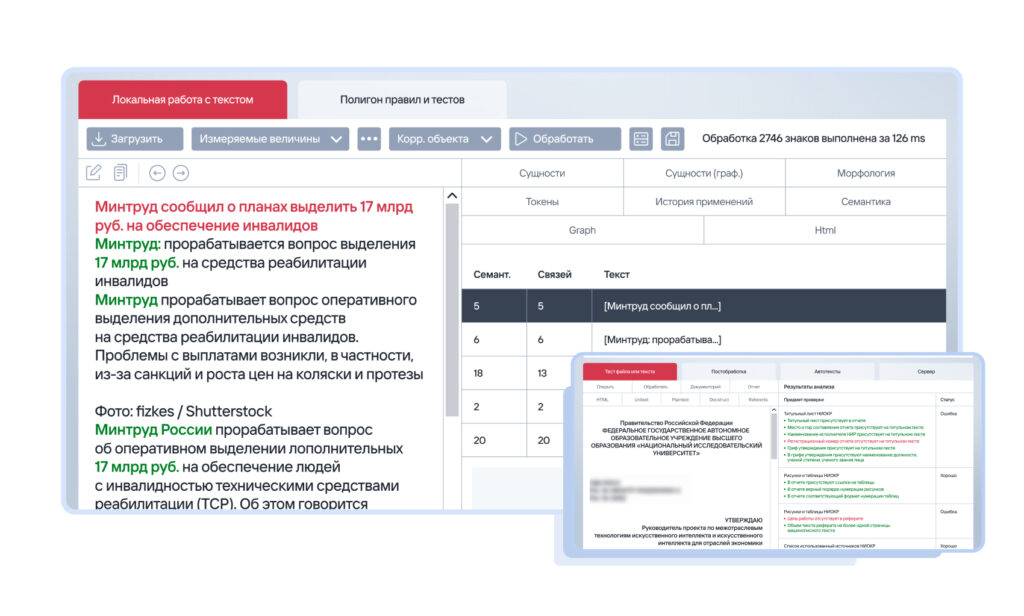Viewport: 1024px width, 616px height.
Task: Click the table/grid view icon next to Обработать
Action: click(640, 138)
